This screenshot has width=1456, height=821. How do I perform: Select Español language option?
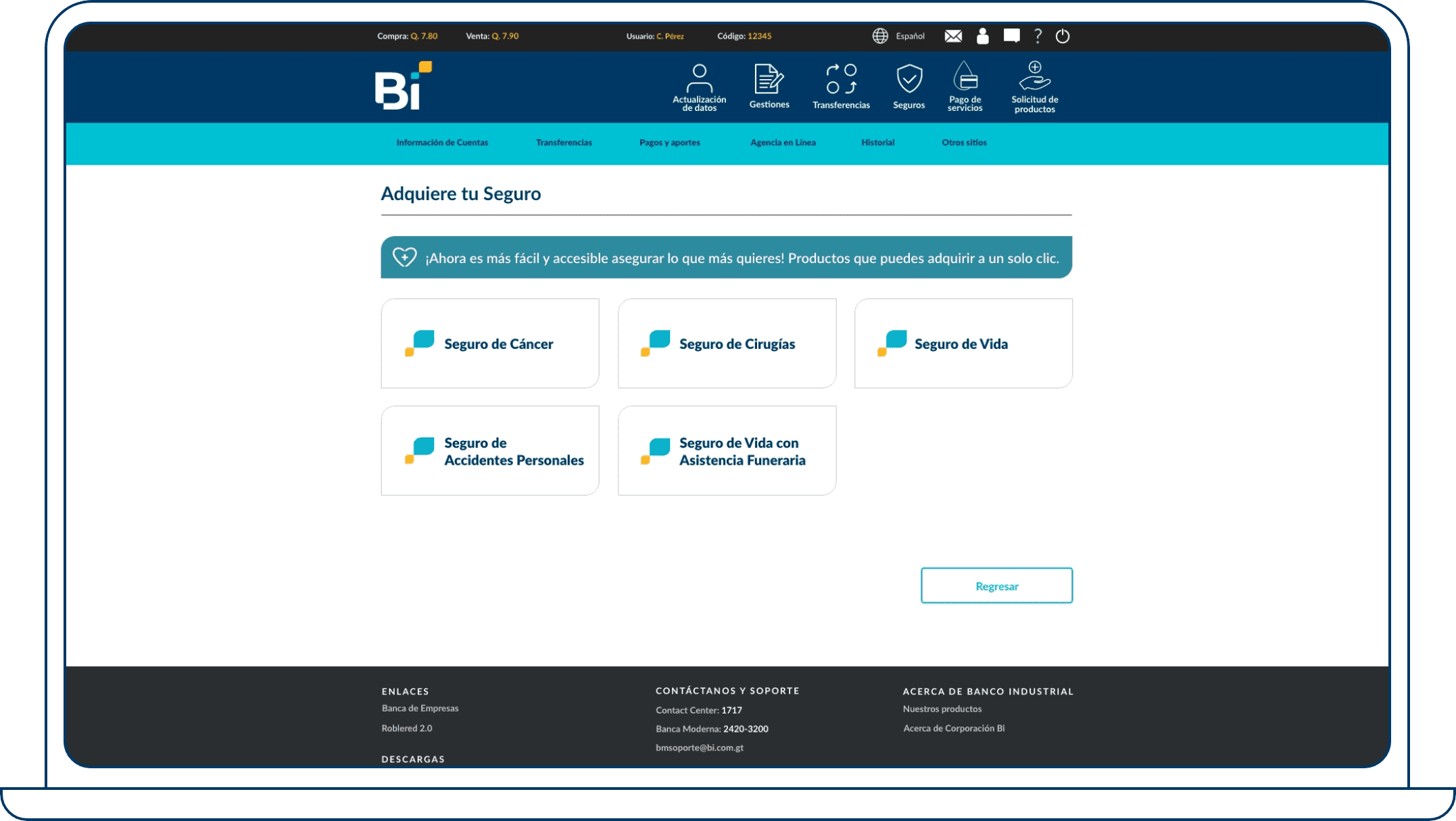coord(910,36)
